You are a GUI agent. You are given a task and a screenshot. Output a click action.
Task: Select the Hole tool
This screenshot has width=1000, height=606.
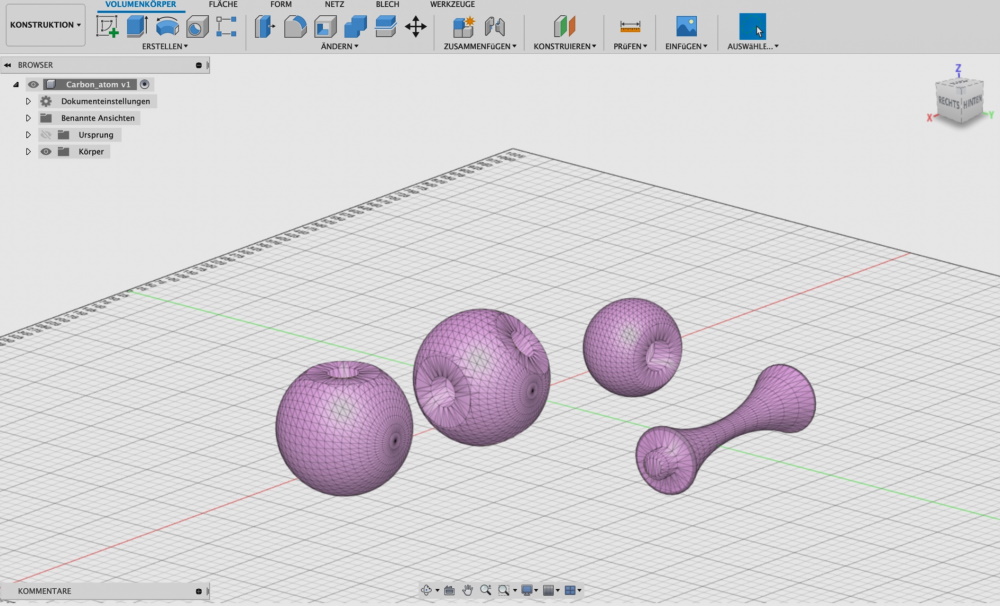(197, 27)
